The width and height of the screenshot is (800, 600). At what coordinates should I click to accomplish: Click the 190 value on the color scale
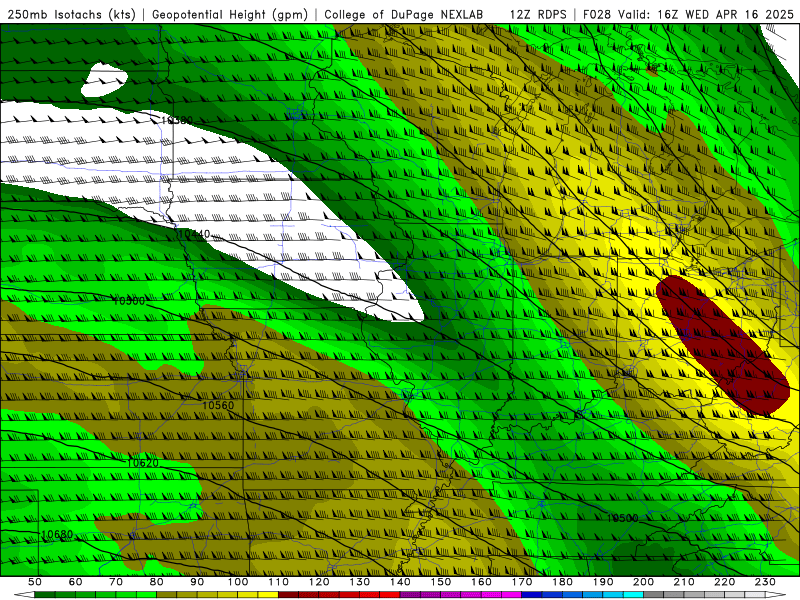[603, 582]
